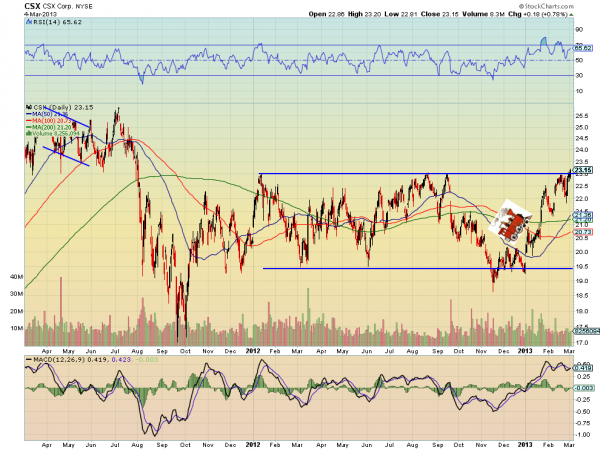The width and height of the screenshot is (600, 450).
Task: Click the 'CSX (Daily) 23.15' legend label
Action: pyautogui.click(x=63, y=108)
